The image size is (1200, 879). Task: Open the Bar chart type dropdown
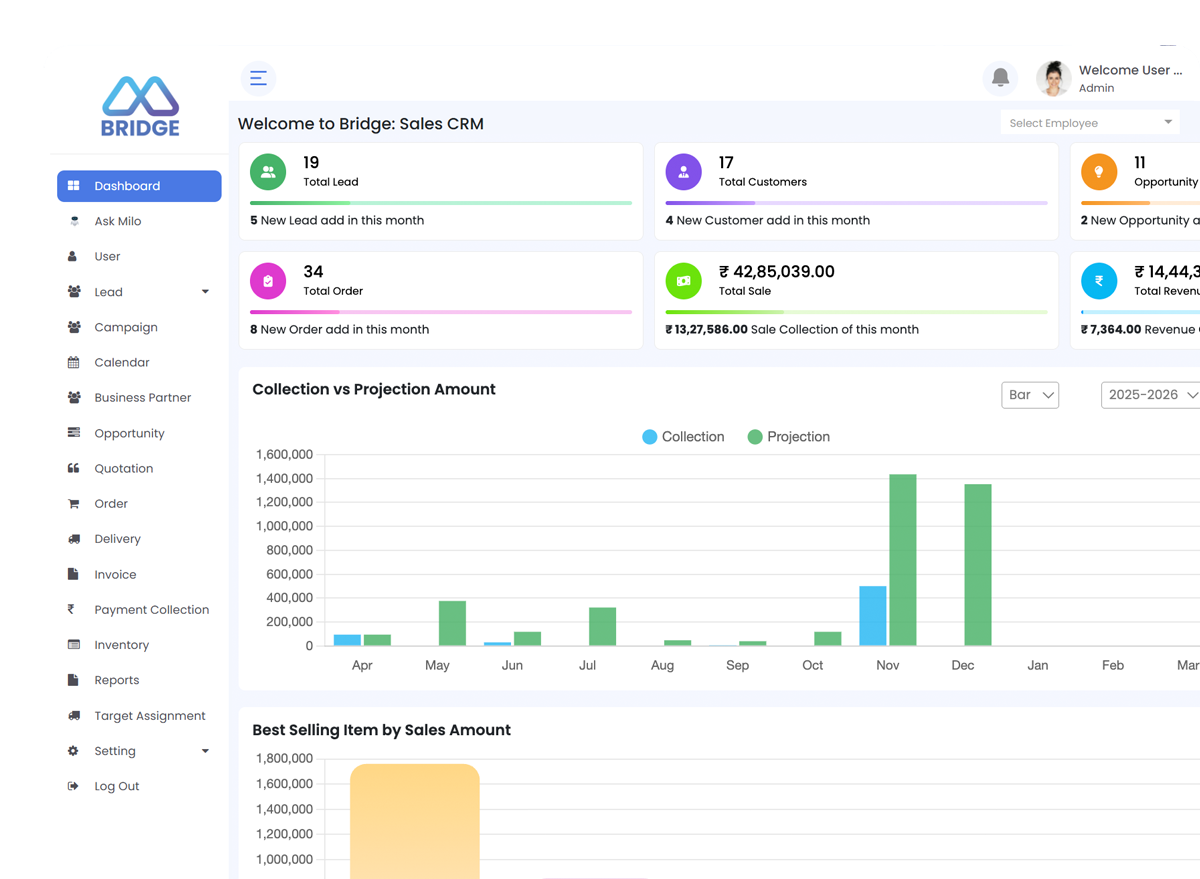(x=1029, y=395)
